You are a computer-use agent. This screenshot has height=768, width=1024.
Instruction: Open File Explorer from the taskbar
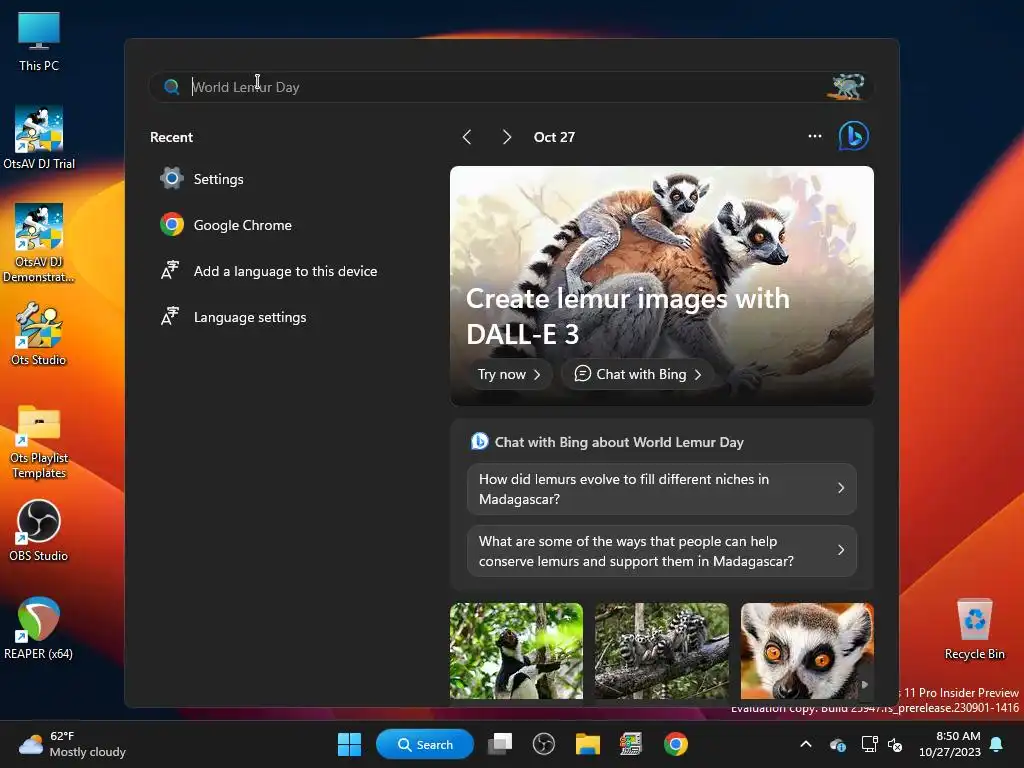click(x=587, y=744)
